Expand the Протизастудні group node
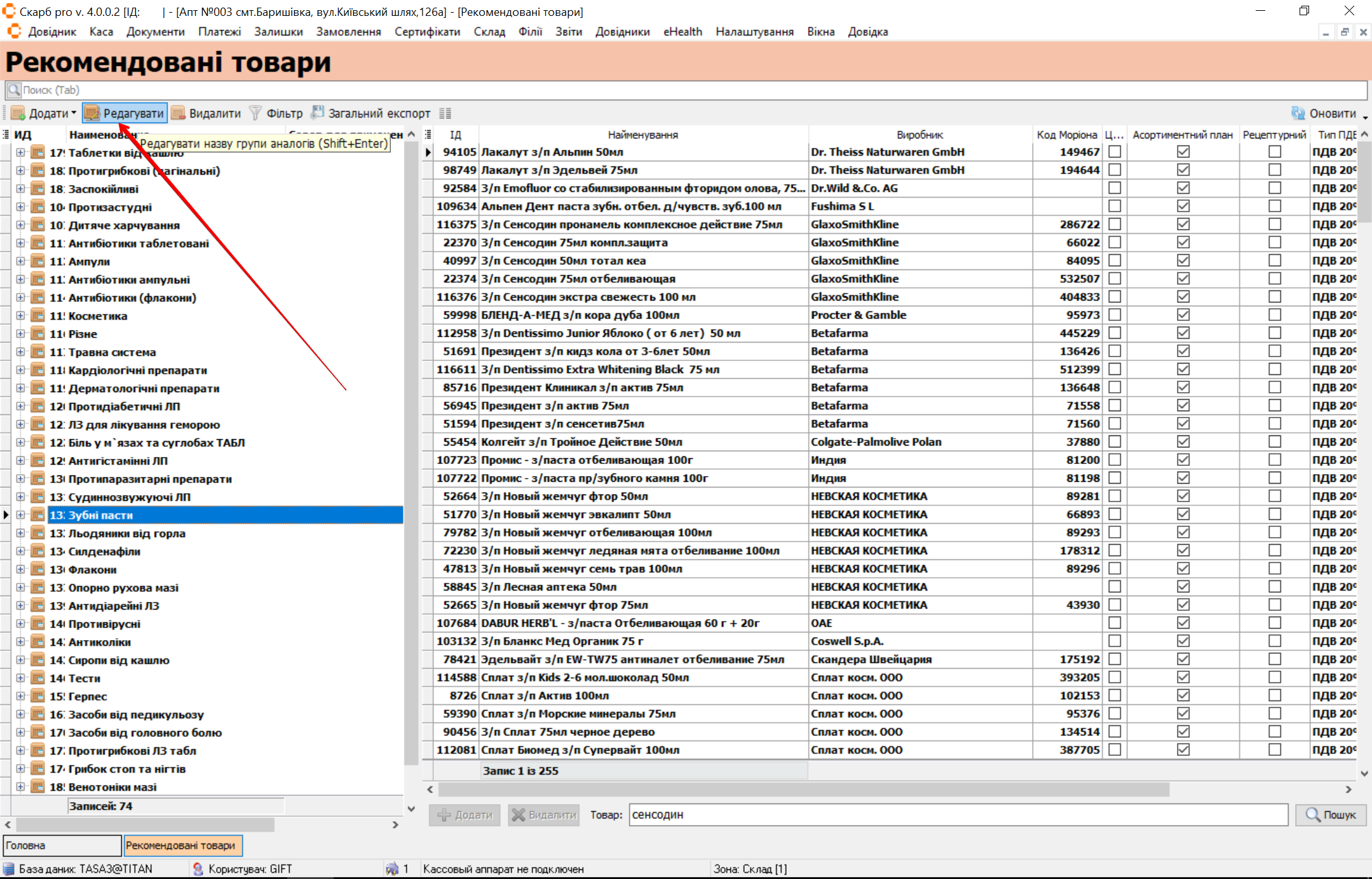The width and height of the screenshot is (1372, 879). (x=20, y=207)
